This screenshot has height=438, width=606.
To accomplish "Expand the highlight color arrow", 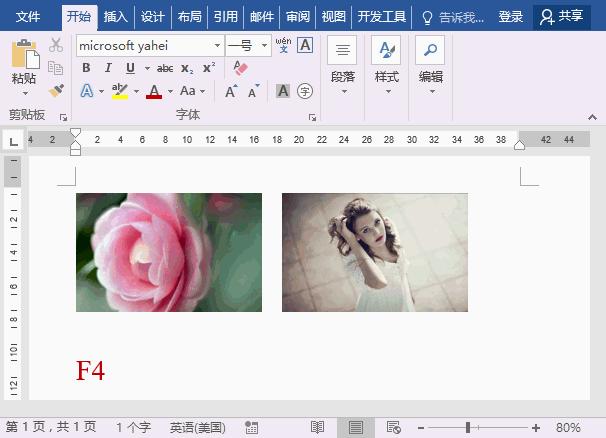I will pos(136,92).
